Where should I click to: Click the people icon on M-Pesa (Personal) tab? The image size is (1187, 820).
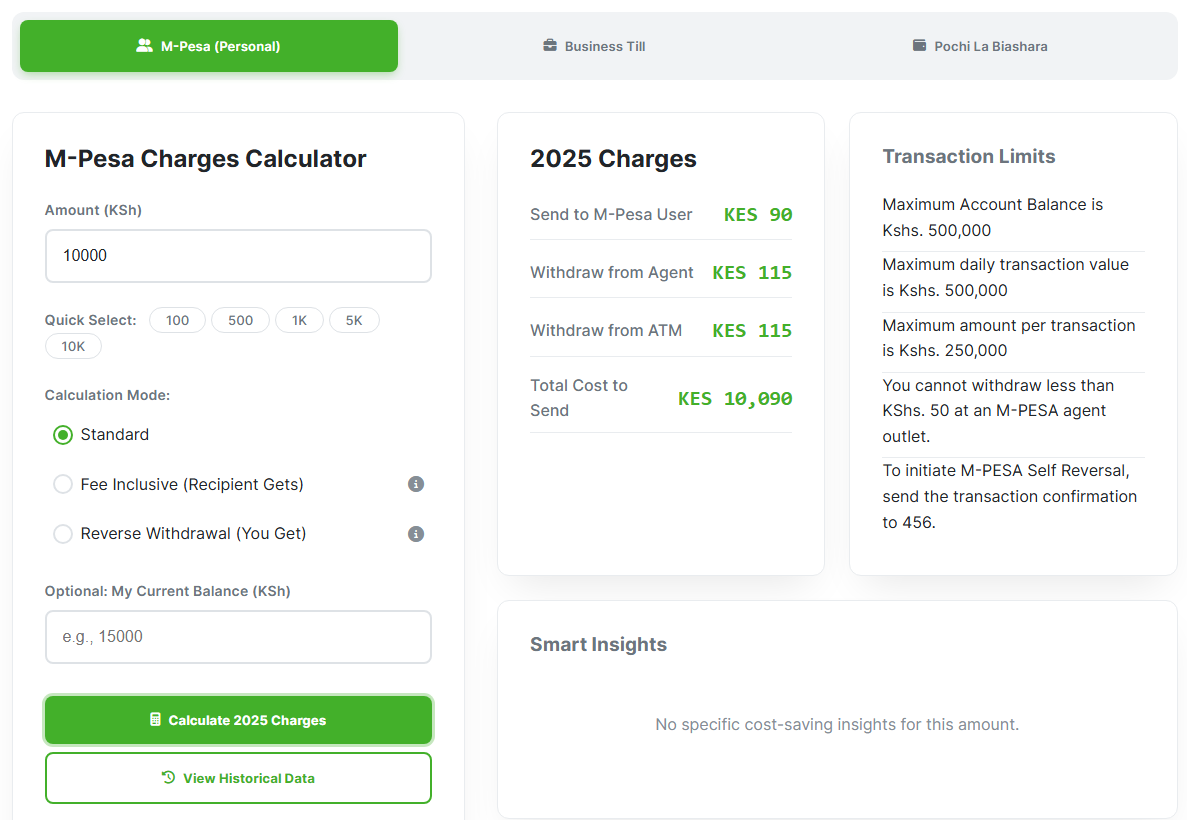(144, 45)
